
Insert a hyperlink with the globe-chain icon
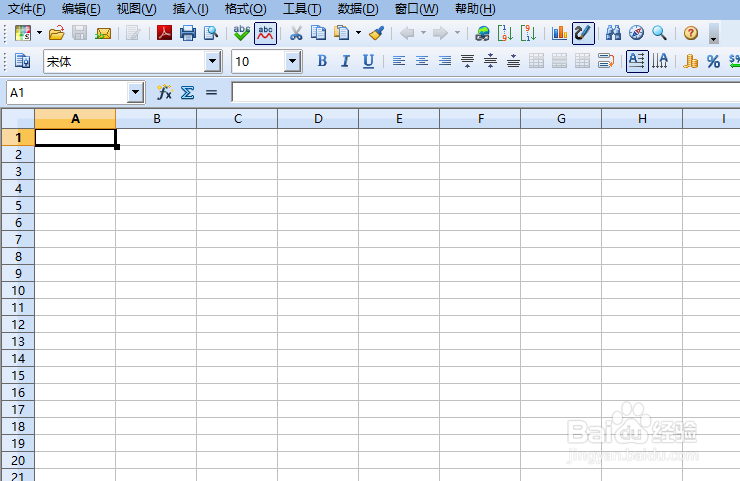coord(482,33)
